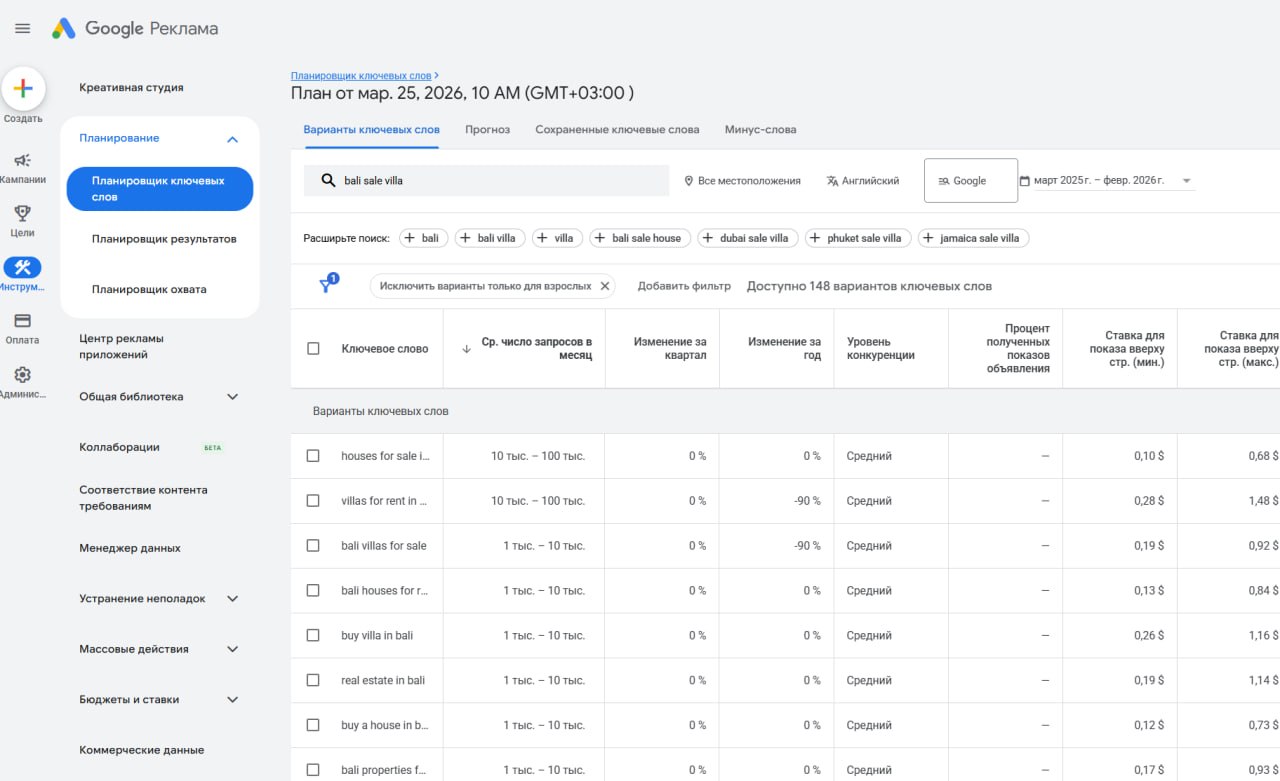Check the 'villas for rent in...' row
The image size is (1280, 781).
point(313,501)
